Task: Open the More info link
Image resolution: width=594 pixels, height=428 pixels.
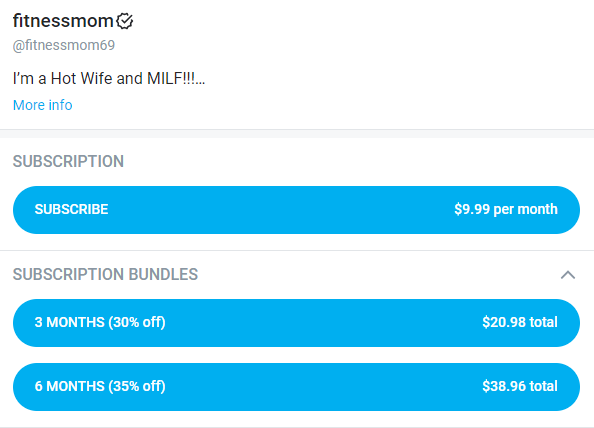Action: tap(42, 105)
